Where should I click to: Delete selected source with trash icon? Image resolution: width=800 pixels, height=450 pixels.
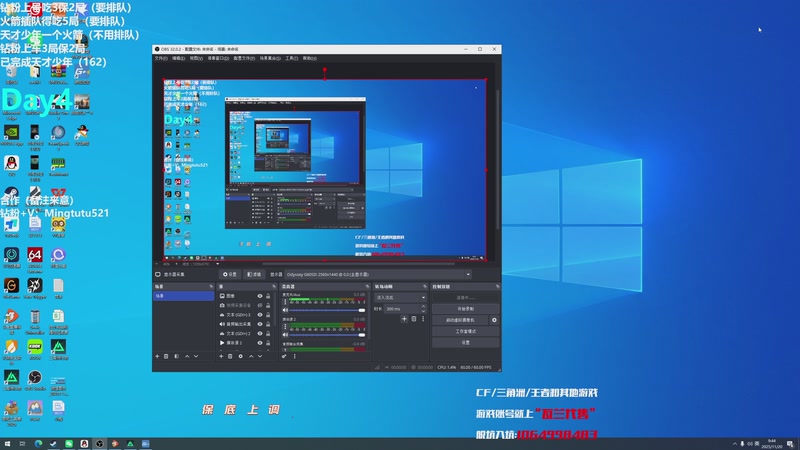click(x=230, y=356)
